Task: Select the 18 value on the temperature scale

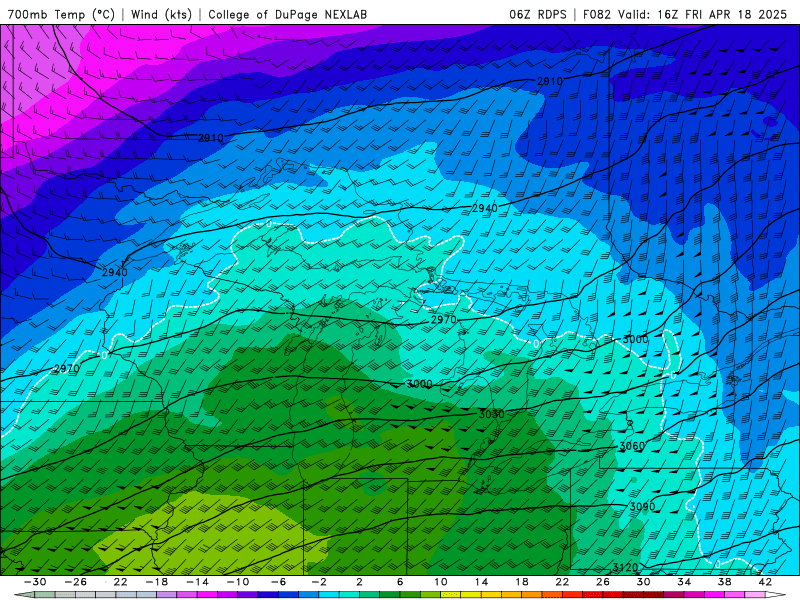Action: point(521,582)
